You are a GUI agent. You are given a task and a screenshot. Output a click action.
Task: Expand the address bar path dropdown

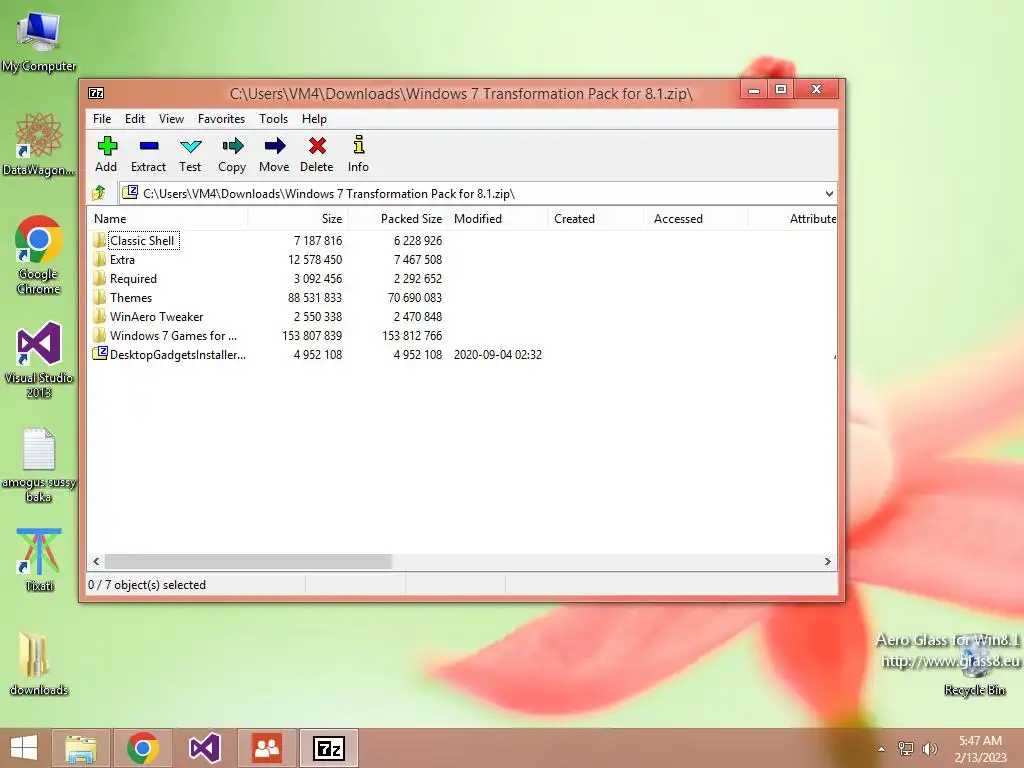829,193
